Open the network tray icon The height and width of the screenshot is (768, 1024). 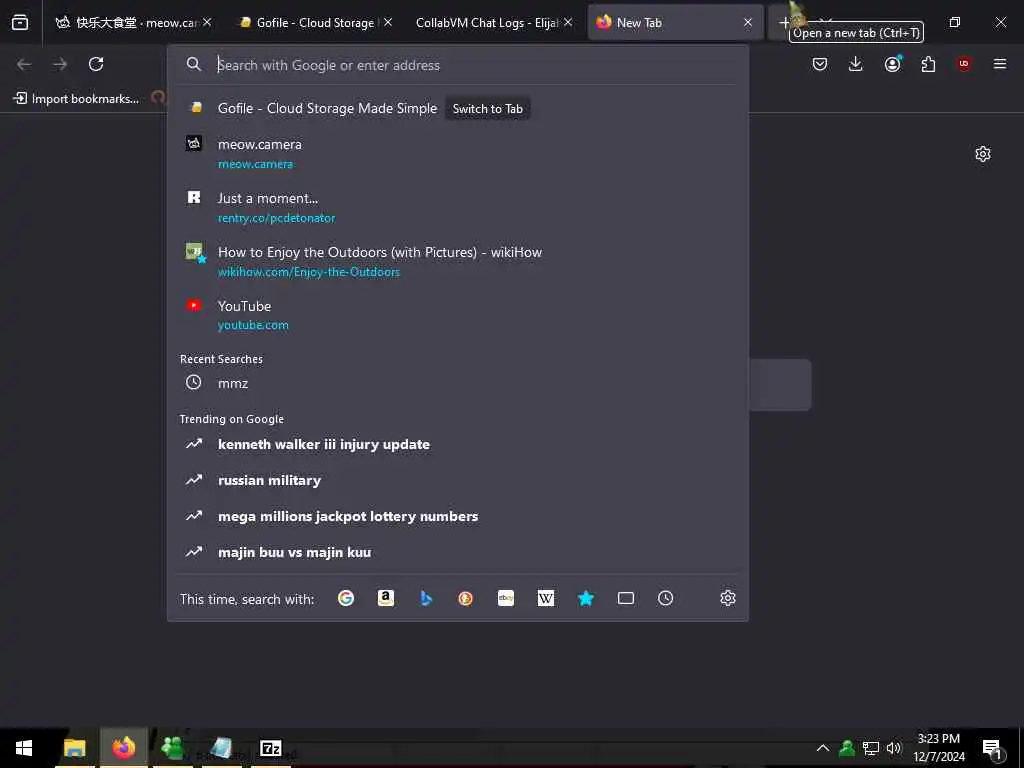click(871, 748)
